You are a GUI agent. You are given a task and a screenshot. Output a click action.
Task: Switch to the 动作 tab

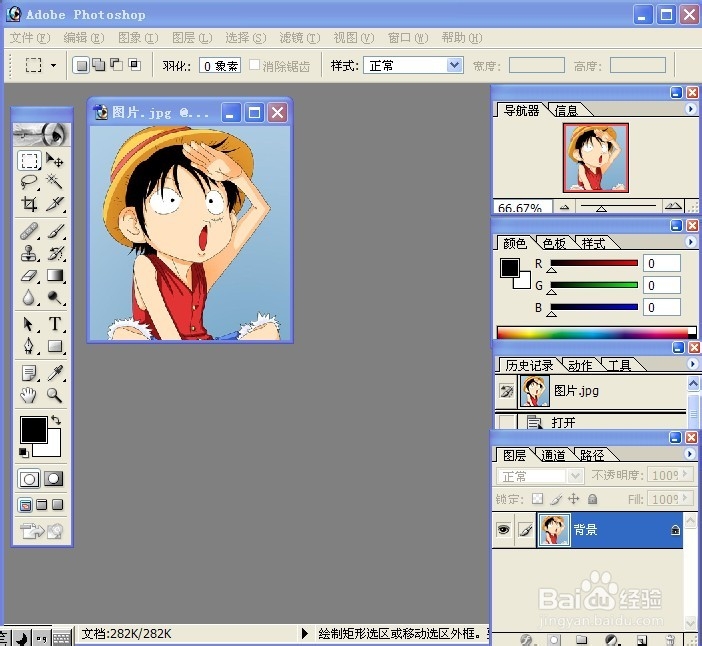click(580, 366)
